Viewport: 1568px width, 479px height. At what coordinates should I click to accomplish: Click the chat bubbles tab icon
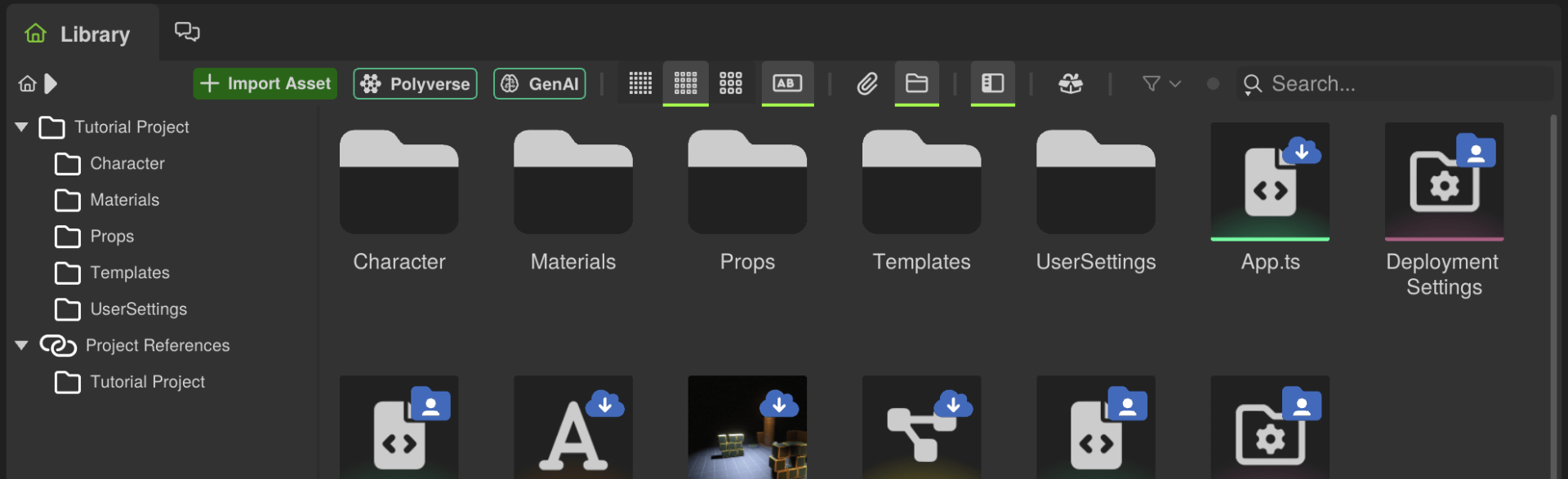pyautogui.click(x=187, y=32)
